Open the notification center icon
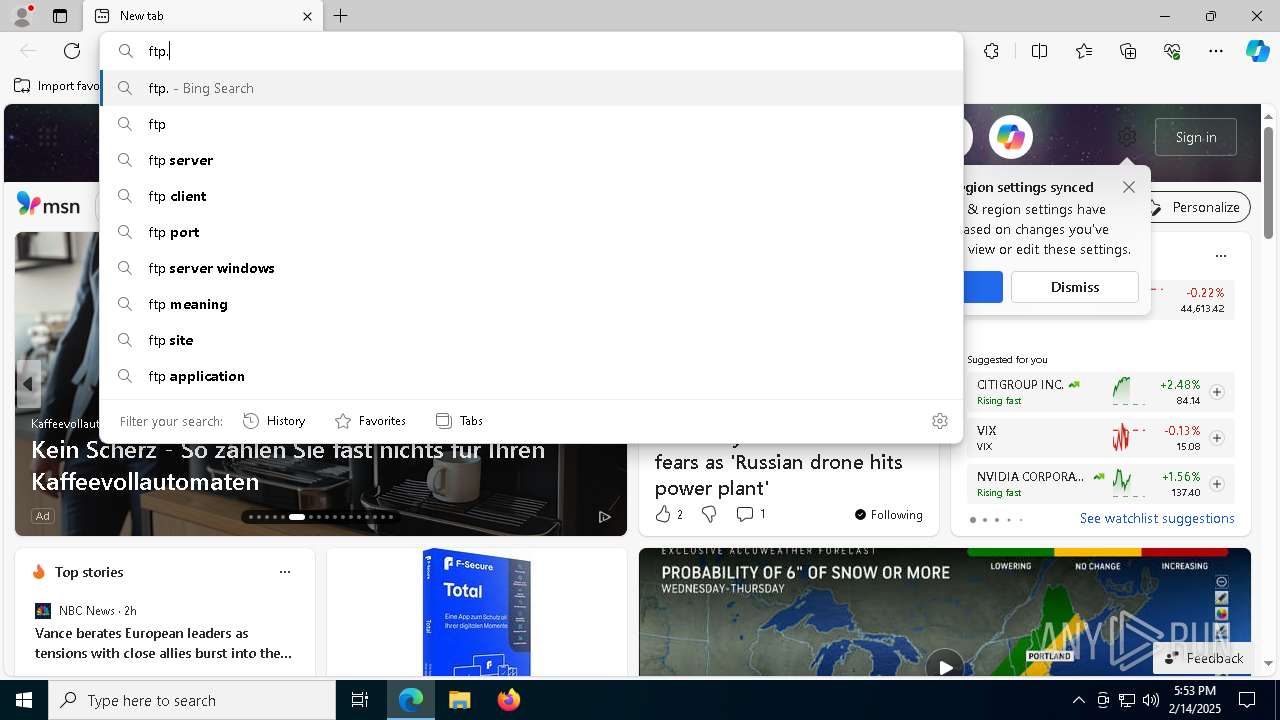This screenshot has height=720, width=1280. 1247,700
